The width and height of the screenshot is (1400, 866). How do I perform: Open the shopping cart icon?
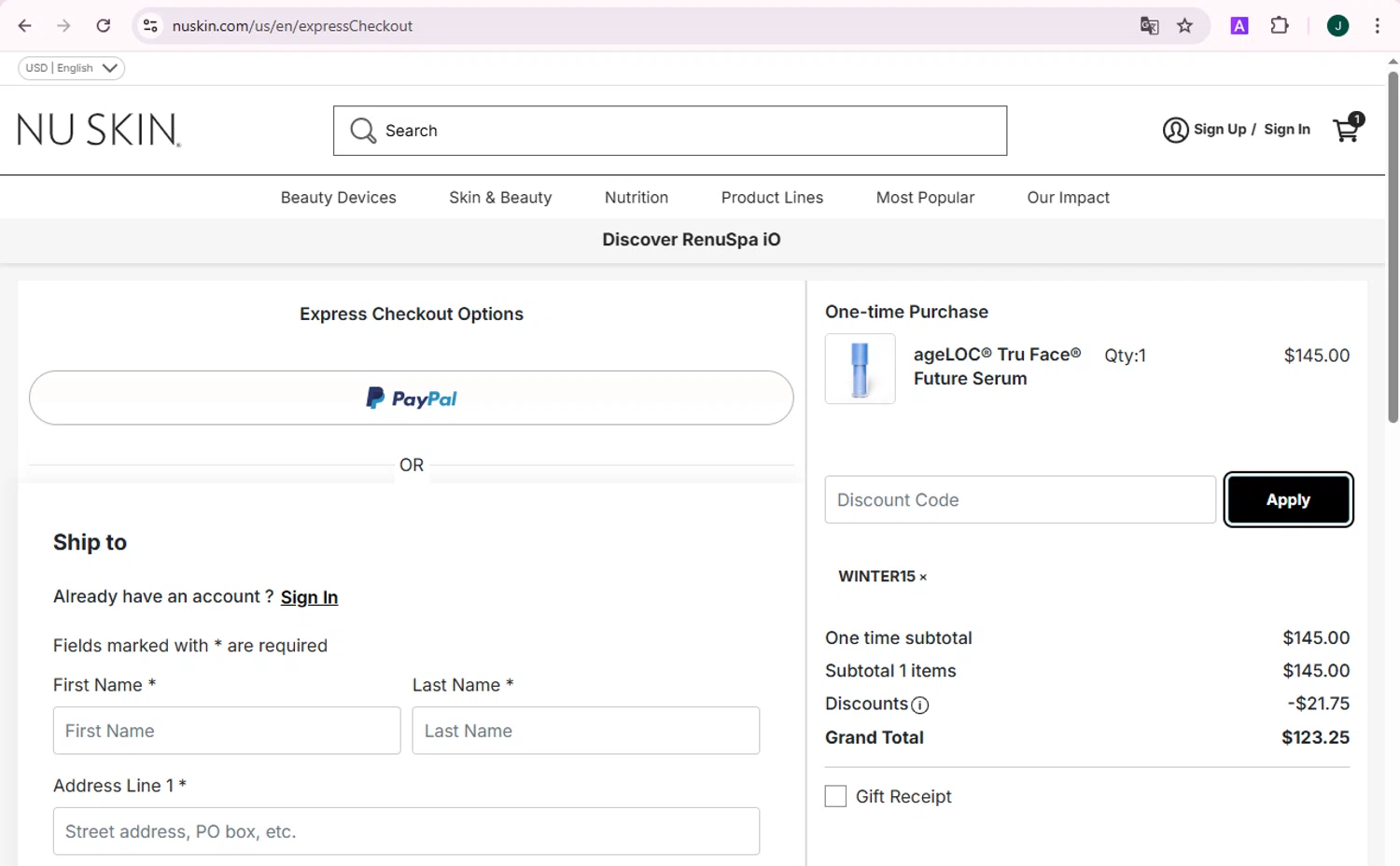pos(1347,129)
